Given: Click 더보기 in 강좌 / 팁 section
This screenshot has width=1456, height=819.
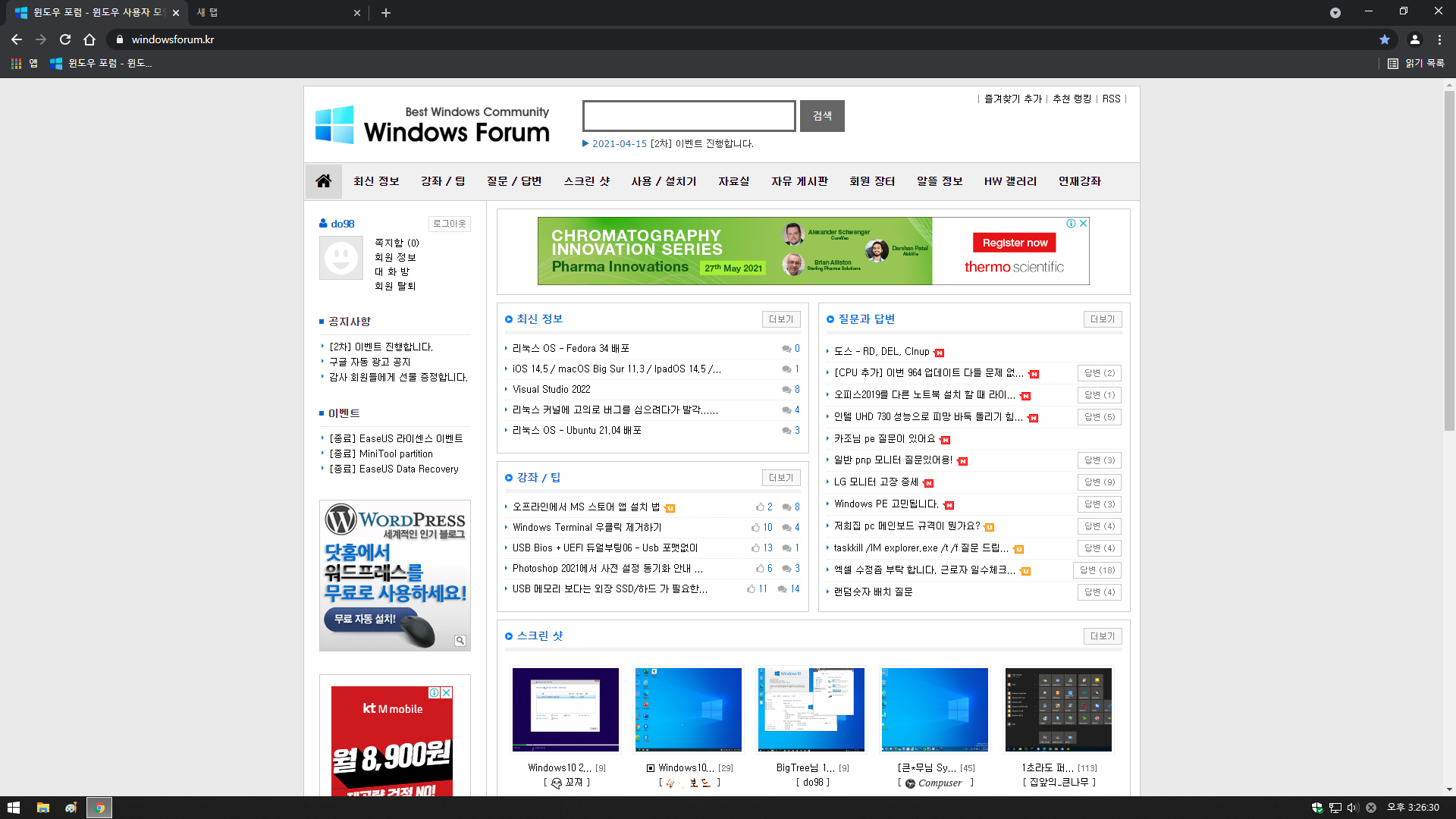Looking at the screenshot, I should pyautogui.click(x=781, y=478).
